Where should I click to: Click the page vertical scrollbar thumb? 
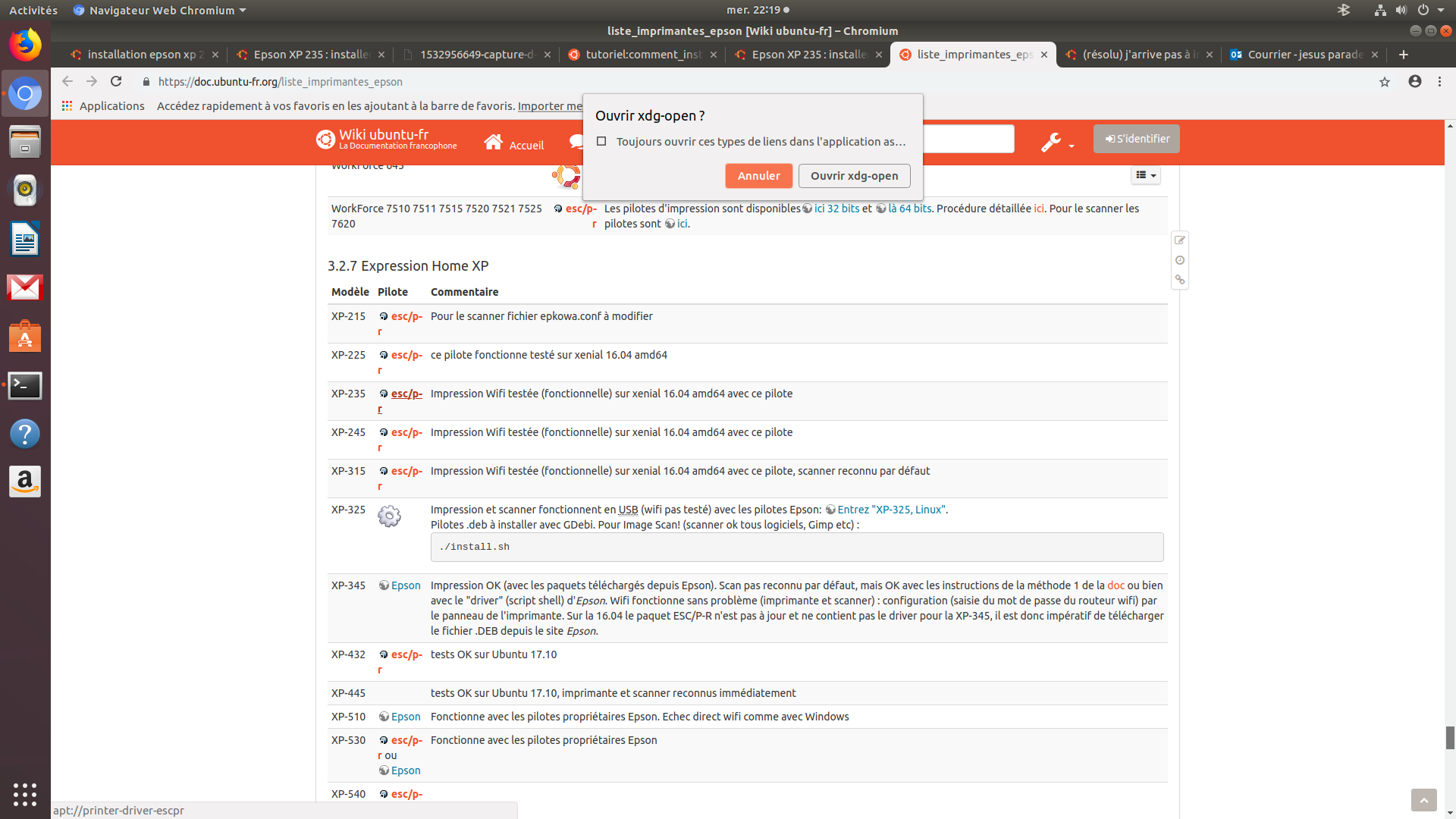[1450, 738]
